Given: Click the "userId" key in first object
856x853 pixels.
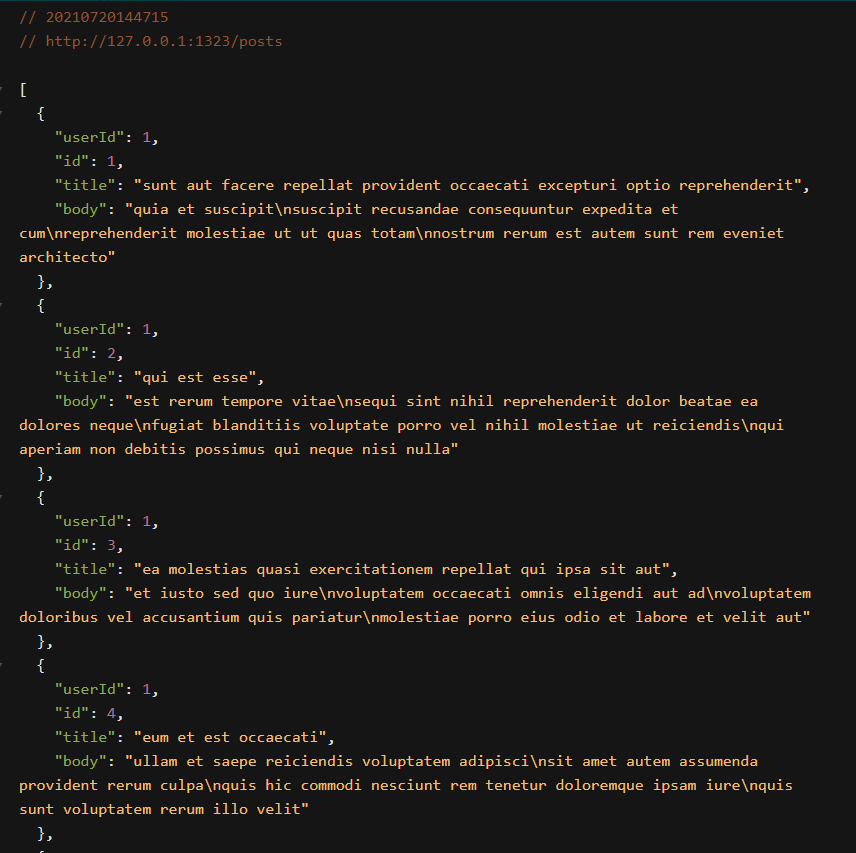Looking at the screenshot, I should [x=89, y=138].
